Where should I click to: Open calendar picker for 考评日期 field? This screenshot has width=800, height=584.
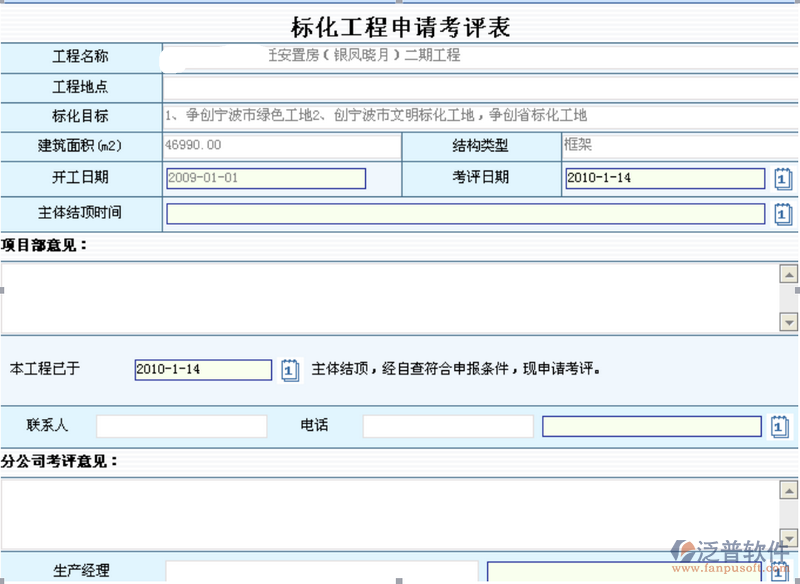pos(783,179)
